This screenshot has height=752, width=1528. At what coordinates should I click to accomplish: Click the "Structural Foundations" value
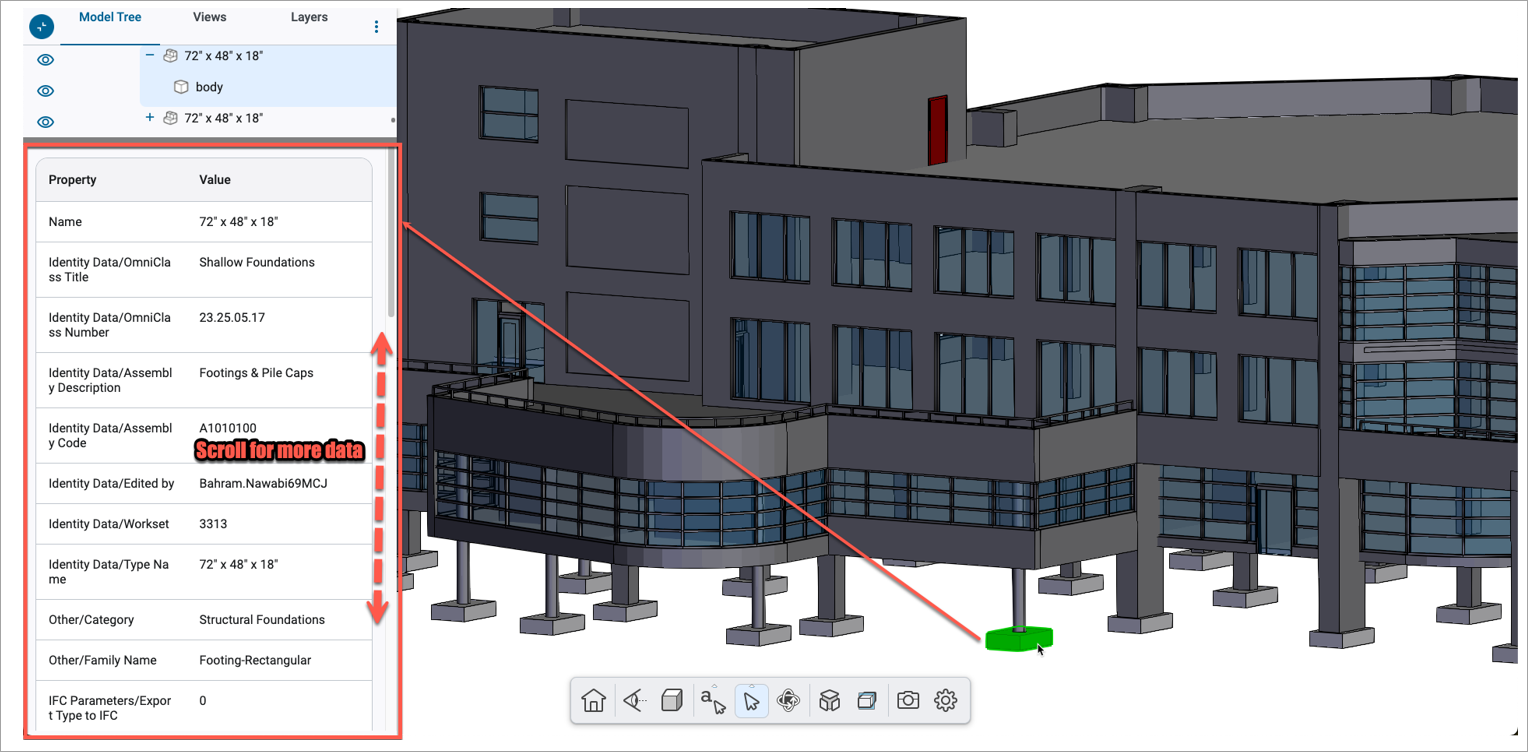262,620
